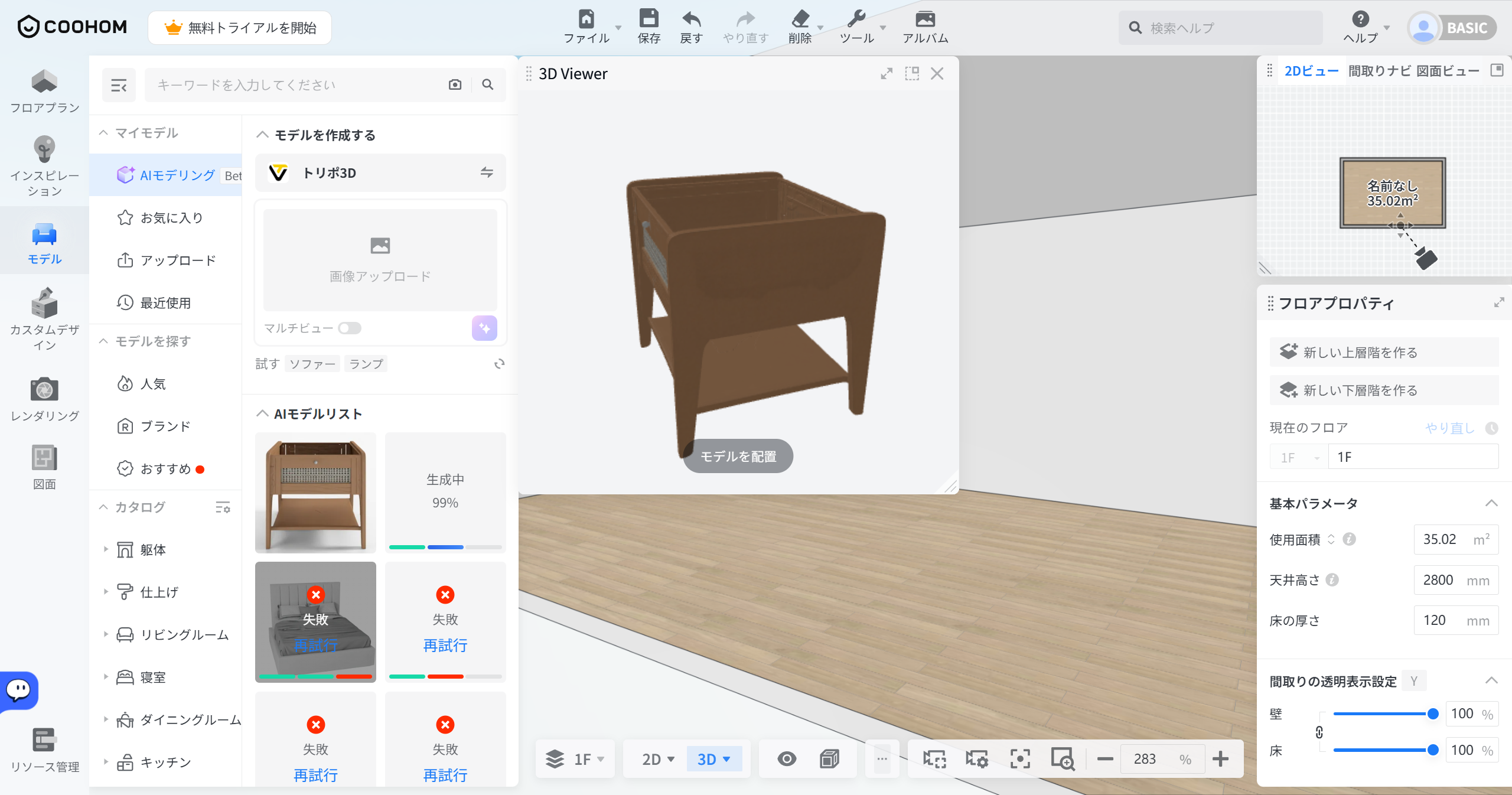The height and width of the screenshot is (795, 1512).
Task: Toggle the eye visibility icon in bottom toolbar
Action: tap(787, 759)
